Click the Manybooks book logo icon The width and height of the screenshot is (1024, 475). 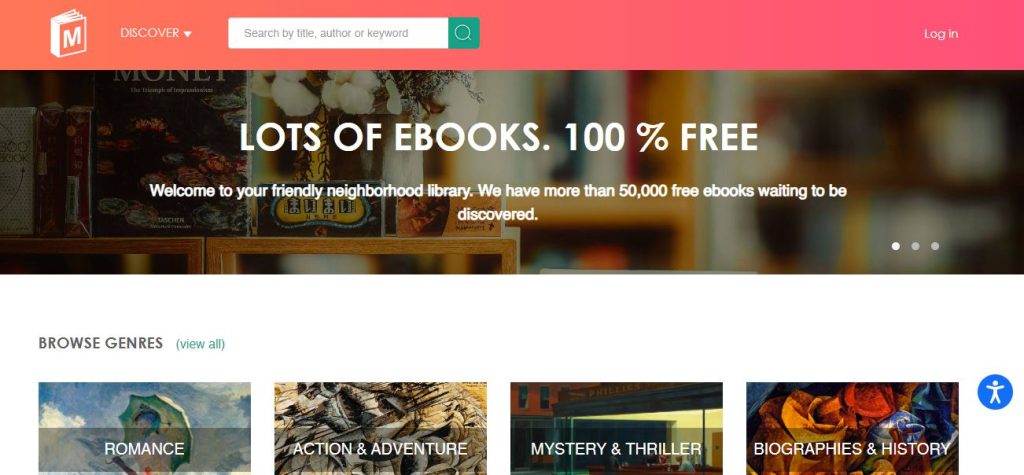tap(69, 33)
